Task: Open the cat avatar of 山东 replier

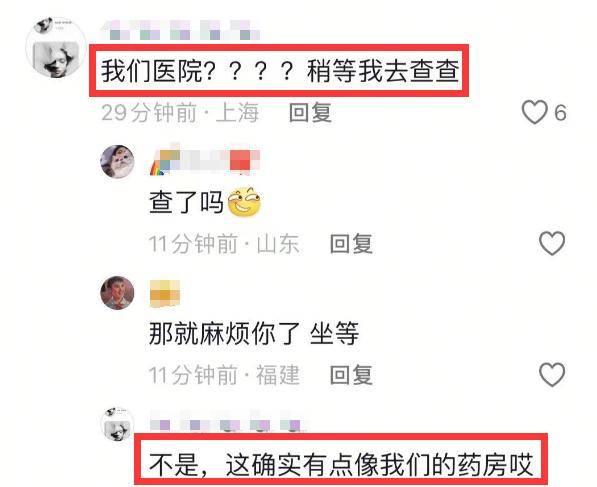Action: click(117, 161)
